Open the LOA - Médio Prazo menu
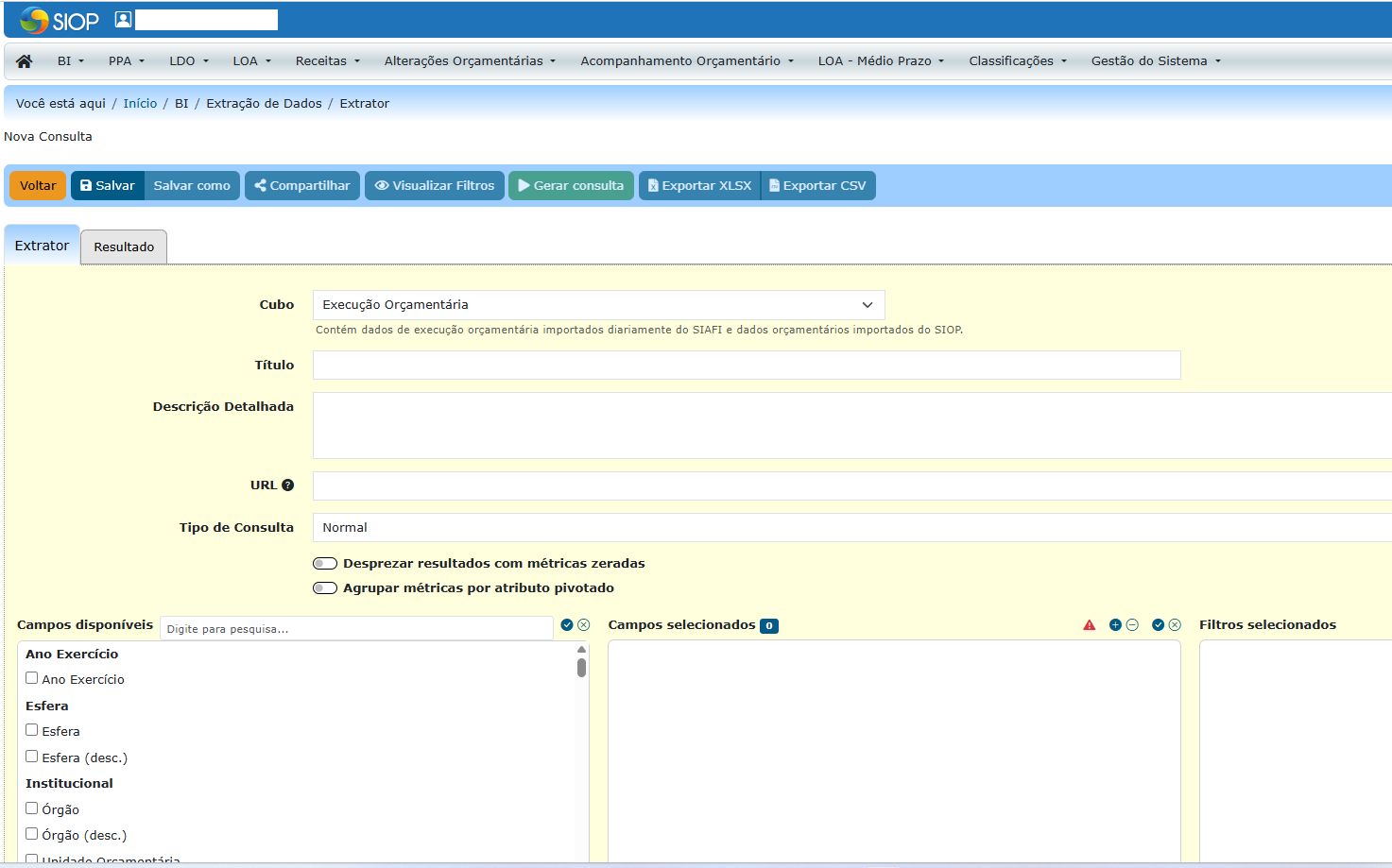 pyautogui.click(x=881, y=60)
